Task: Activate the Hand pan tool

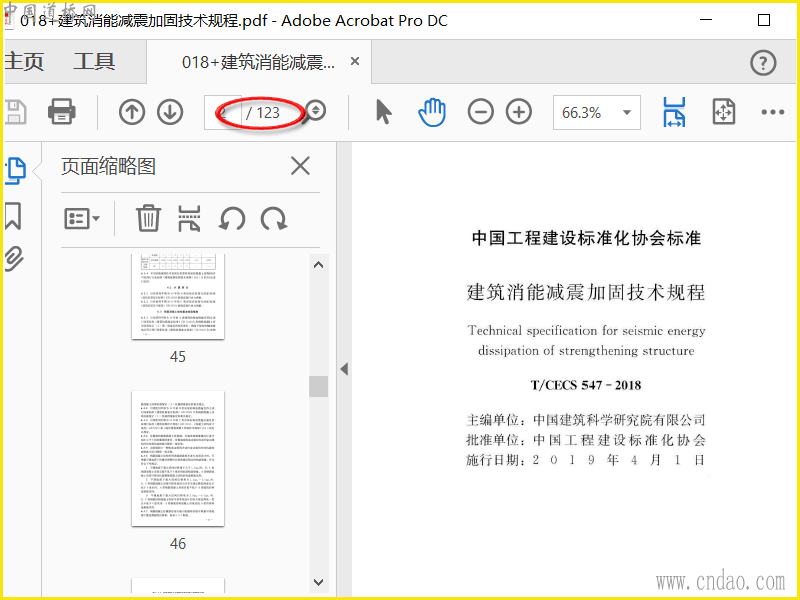Action: (432, 112)
